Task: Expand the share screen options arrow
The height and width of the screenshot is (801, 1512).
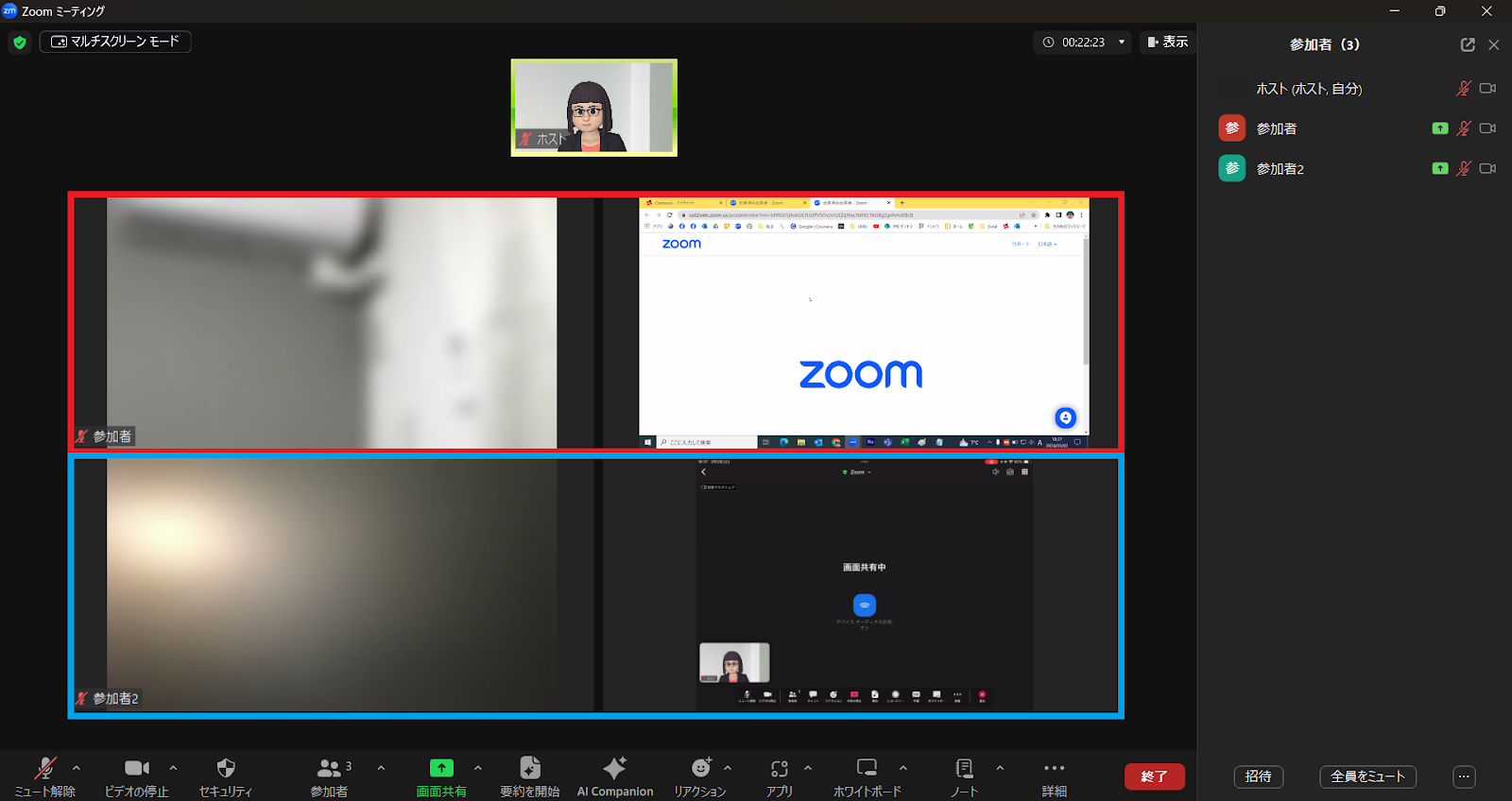Action: pyautogui.click(x=478, y=768)
